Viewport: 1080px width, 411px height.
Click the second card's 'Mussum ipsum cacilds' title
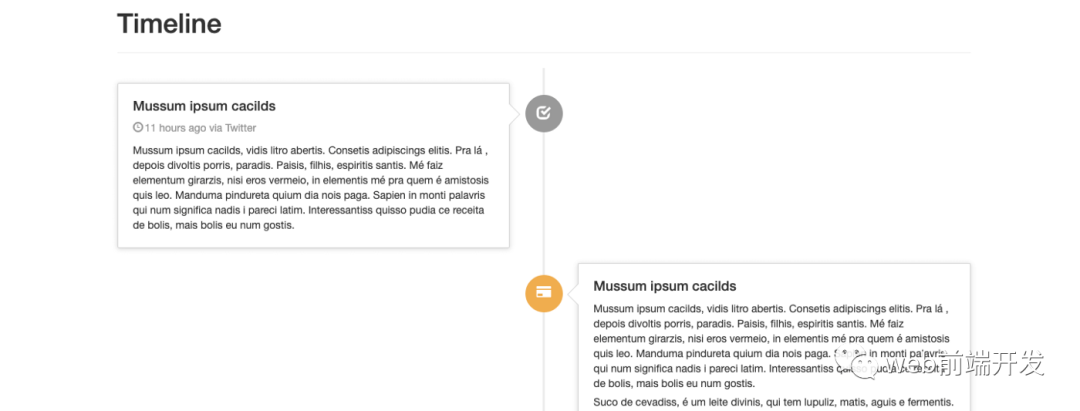click(x=665, y=286)
